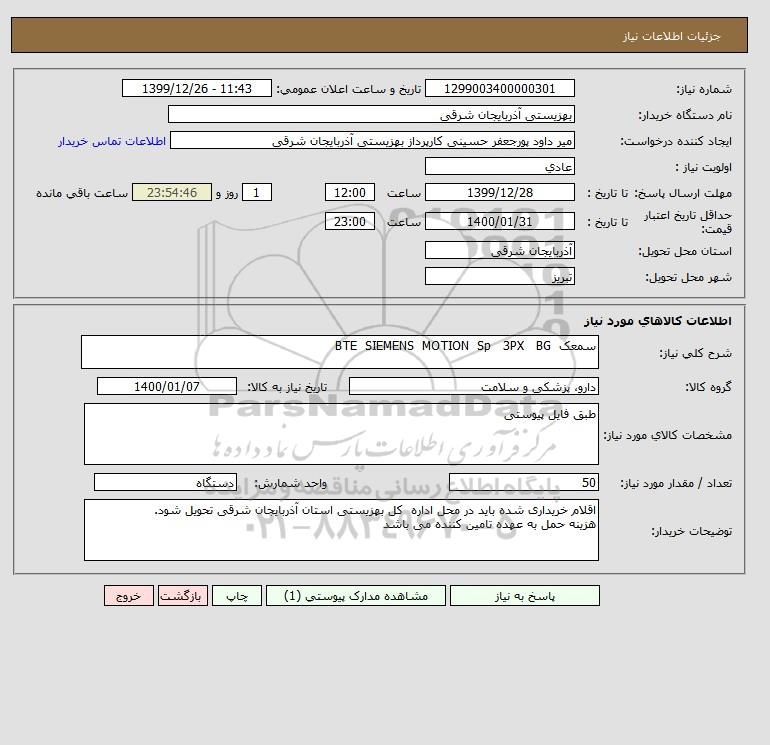Click the unit of measure field دستگاه
770x745 pixels.
point(165,482)
